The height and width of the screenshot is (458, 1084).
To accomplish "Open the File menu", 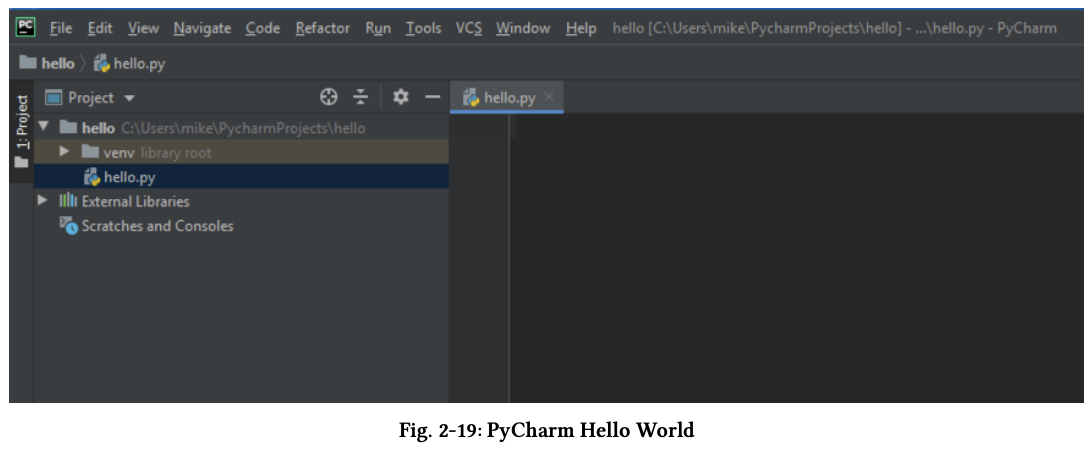I will (61, 28).
